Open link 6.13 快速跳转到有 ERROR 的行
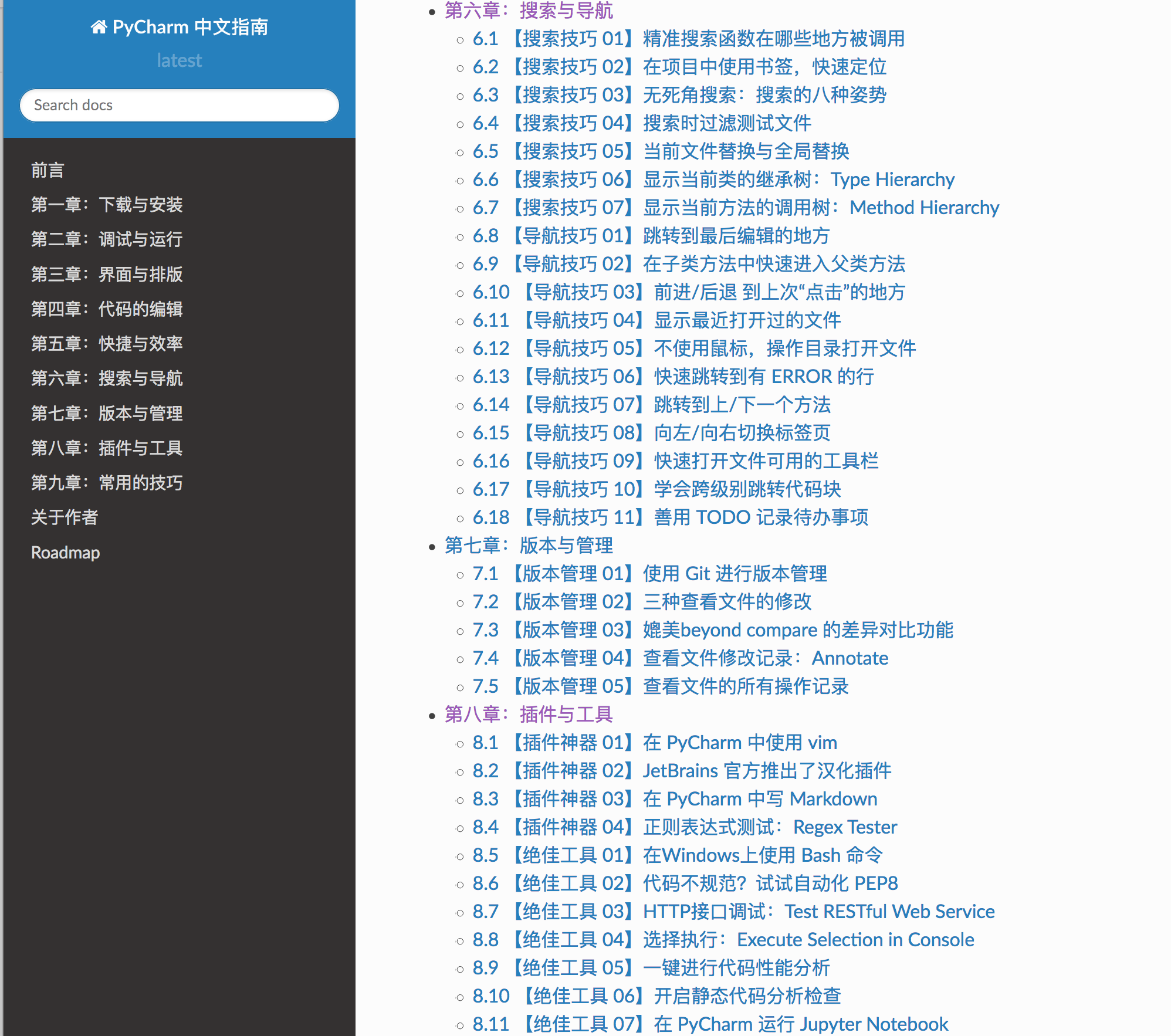The image size is (1171, 1036). point(674,377)
